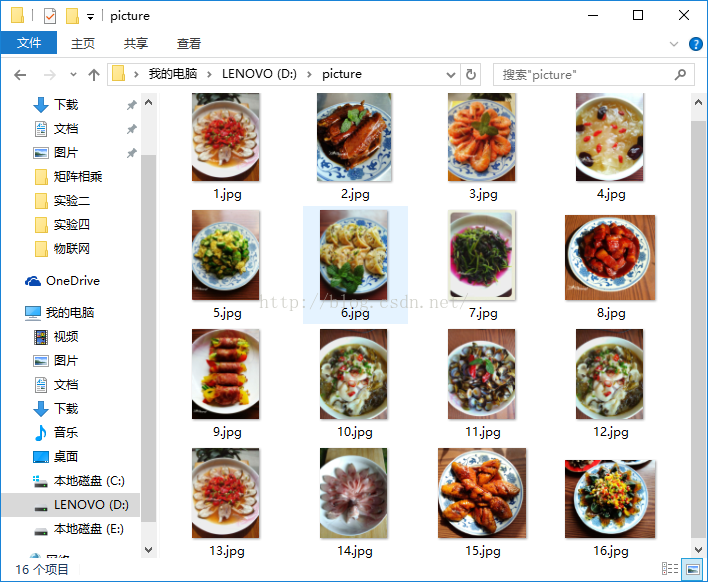Expand the chevron after 我的电脑 breadcrumb
Screen dimensions: 708x582
[210, 74]
